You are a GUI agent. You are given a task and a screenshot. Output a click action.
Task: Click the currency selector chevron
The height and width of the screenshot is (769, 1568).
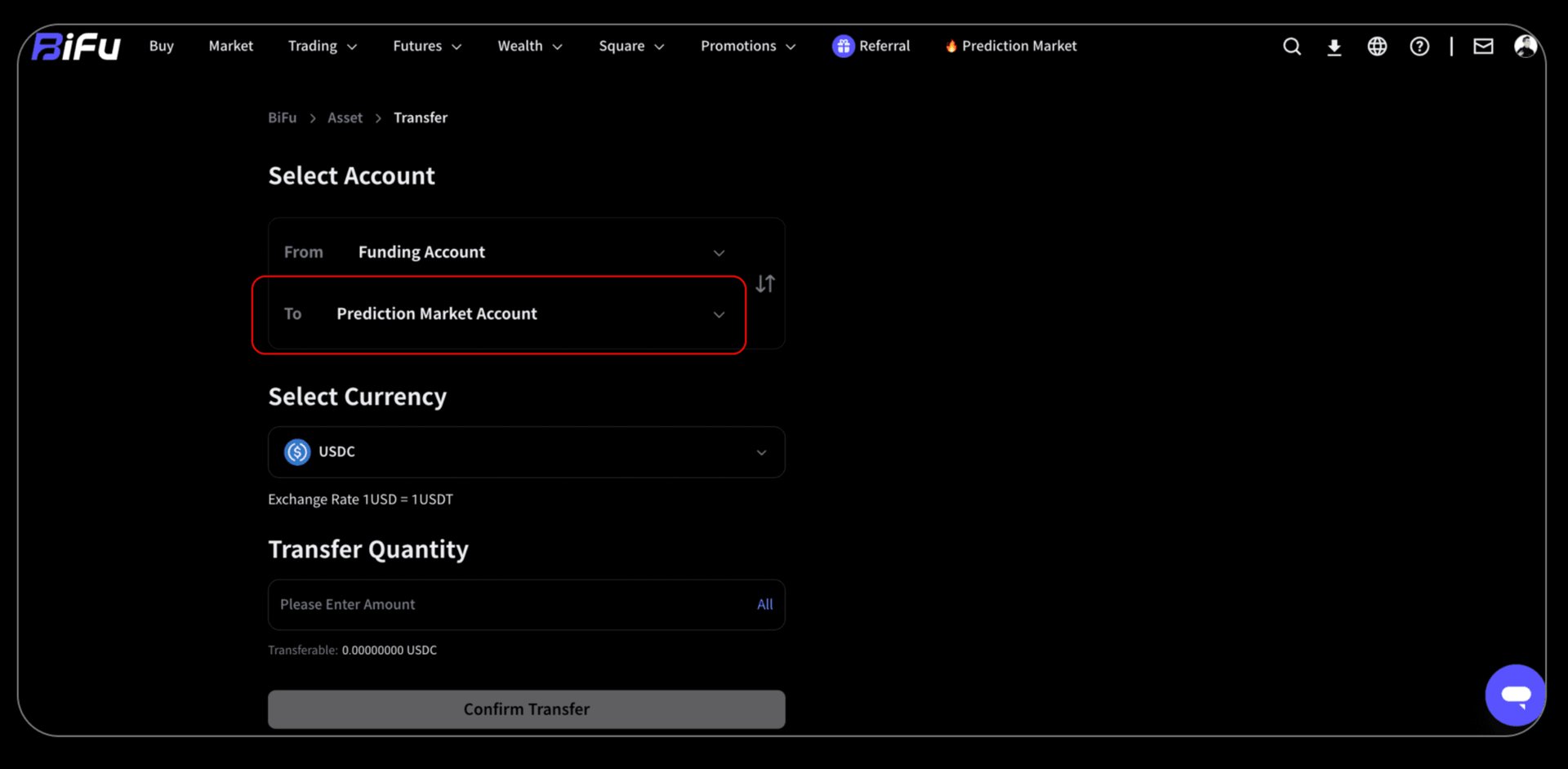click(x=761, y=453)
